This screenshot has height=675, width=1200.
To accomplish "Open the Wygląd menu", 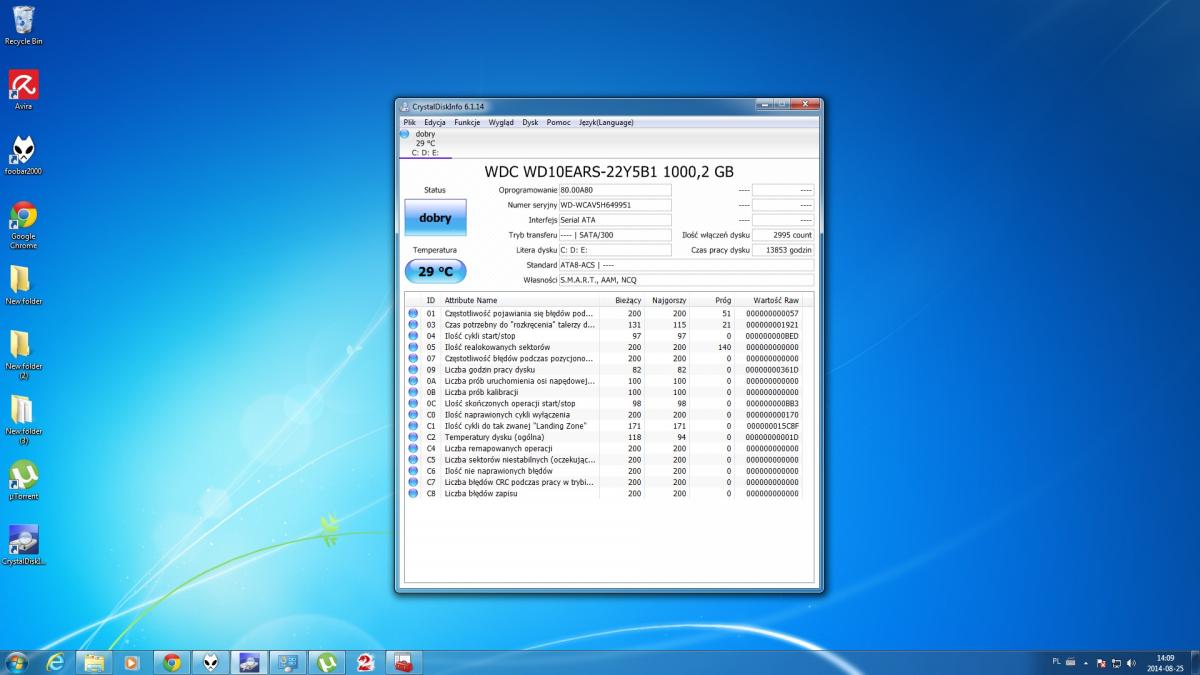I will (501, 122).
